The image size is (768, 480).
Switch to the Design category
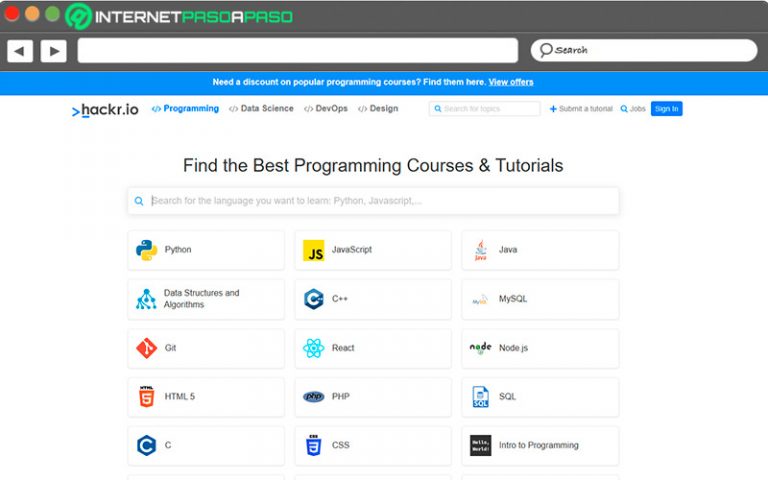378,108
